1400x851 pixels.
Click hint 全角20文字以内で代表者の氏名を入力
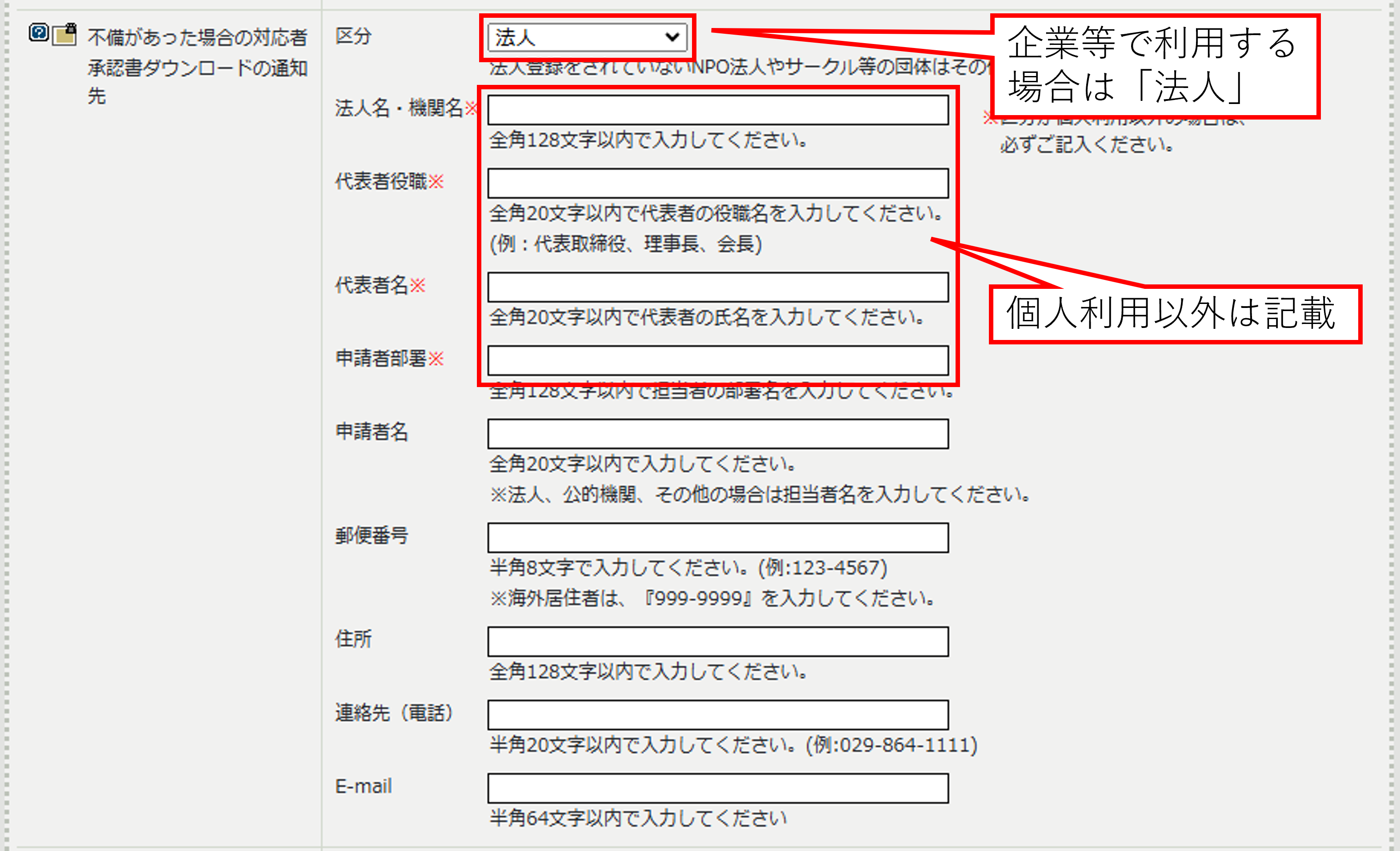708,317
